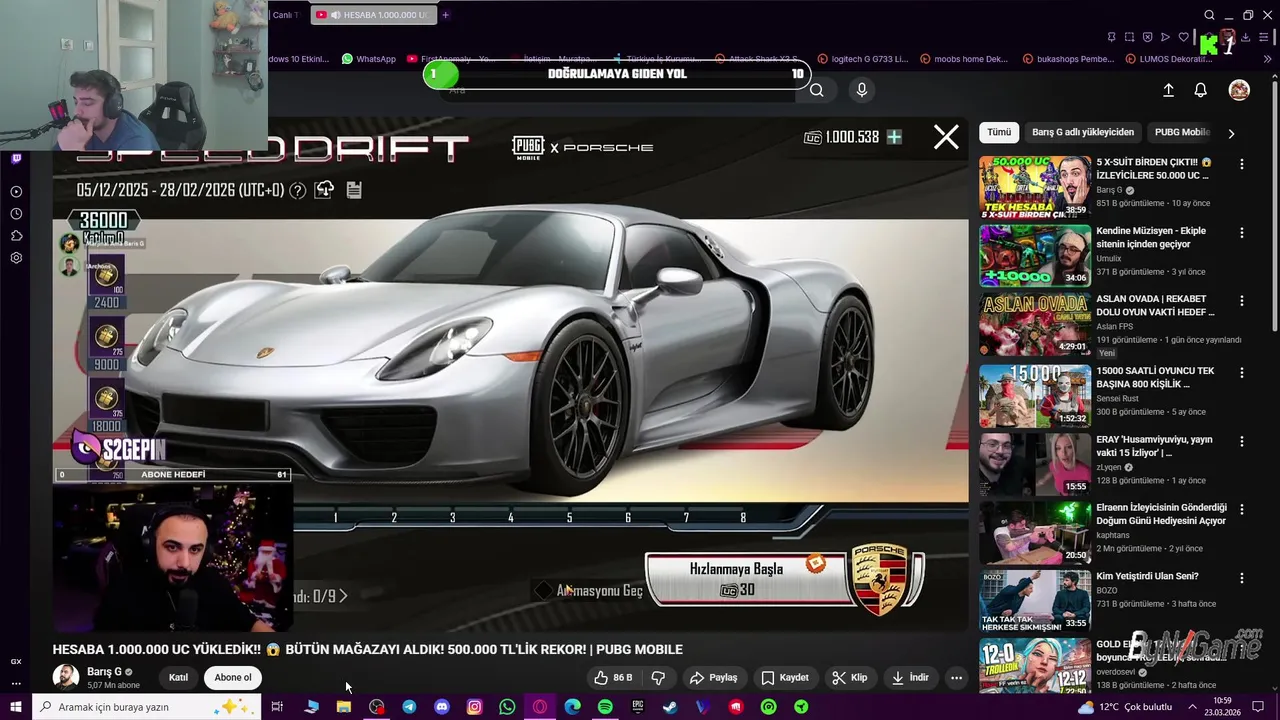Open the player icon in Opera sidebar

click(16, 191)
